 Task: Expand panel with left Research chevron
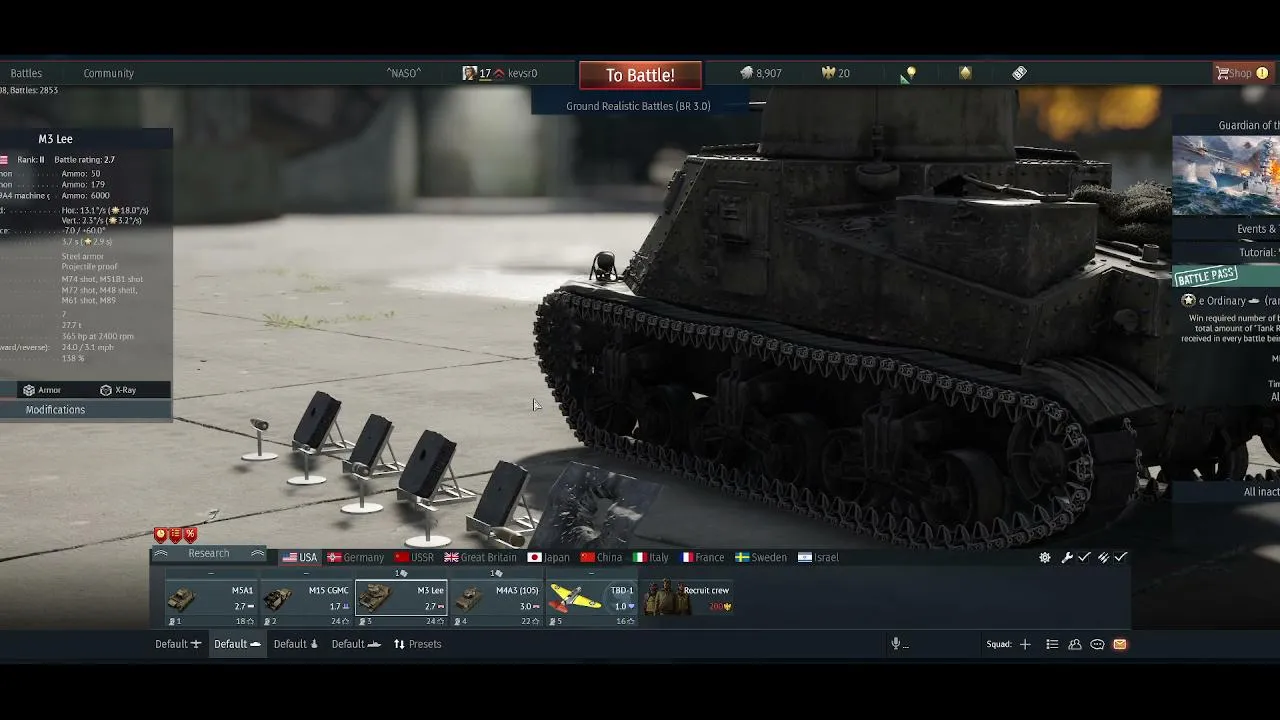click(160, 554)
